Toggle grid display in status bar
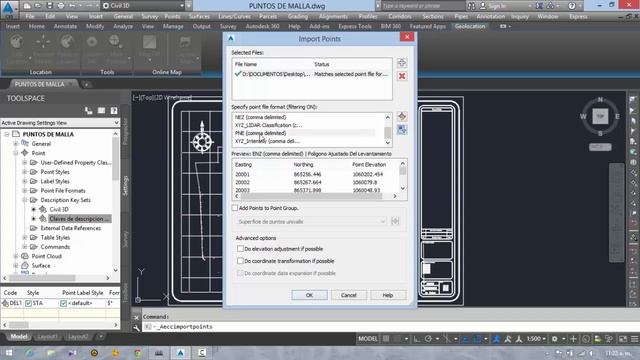The image size is (640, 360). click(386, 339)
